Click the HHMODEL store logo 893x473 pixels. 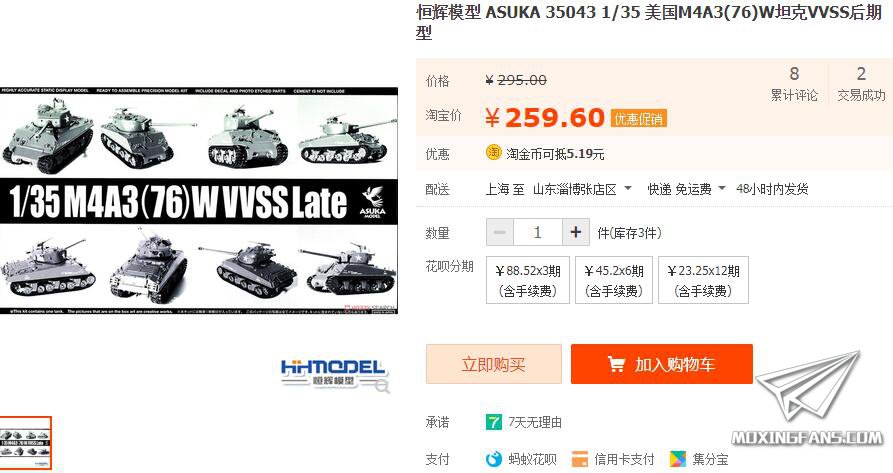point(335,375)
